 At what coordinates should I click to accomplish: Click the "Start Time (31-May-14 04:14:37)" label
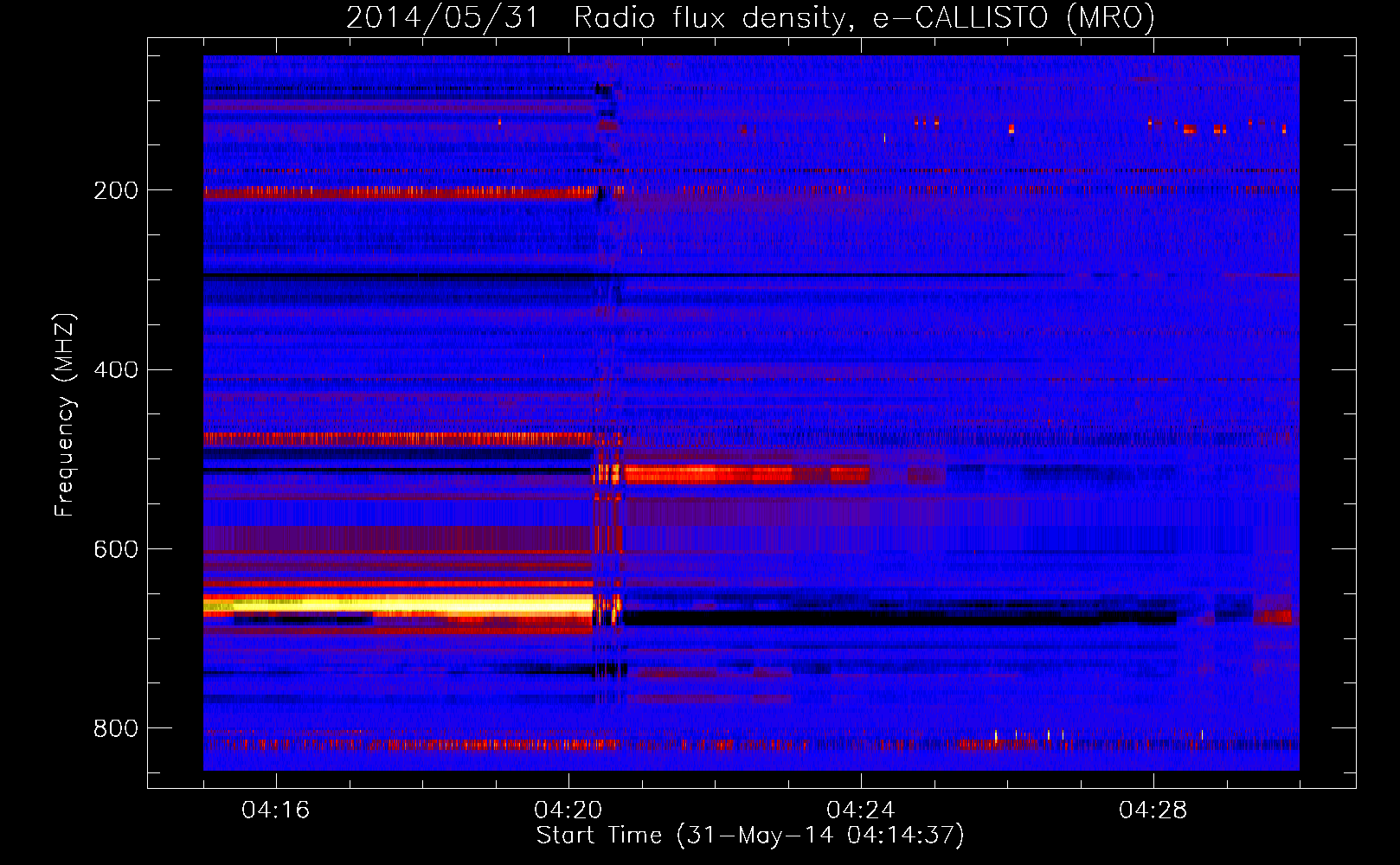tap(750, 836)
